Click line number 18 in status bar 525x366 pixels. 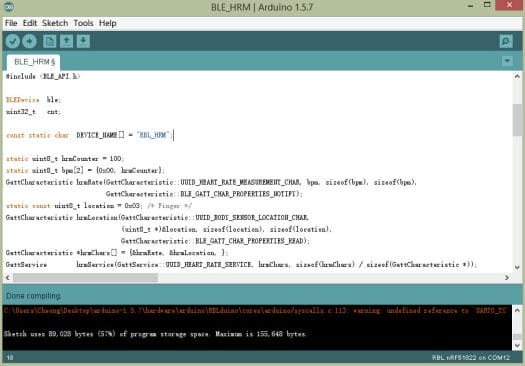point(10,358)
